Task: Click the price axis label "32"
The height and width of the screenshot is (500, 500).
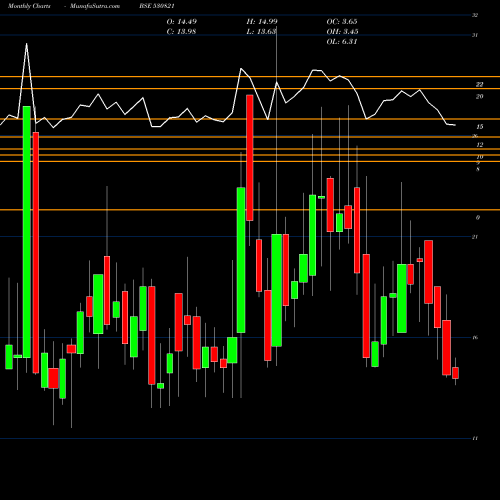Action: tap(475, 15)
